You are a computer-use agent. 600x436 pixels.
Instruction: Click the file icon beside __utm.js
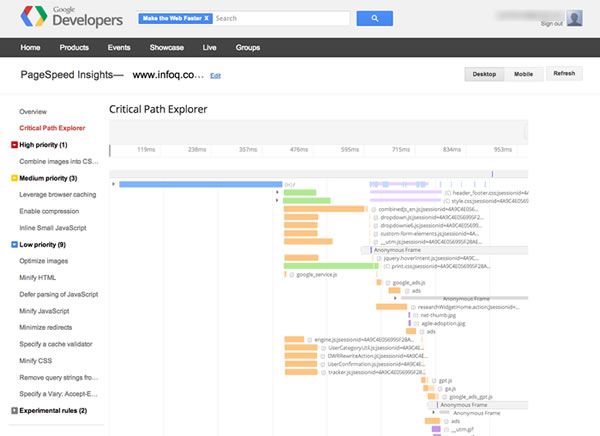point(376,242)
